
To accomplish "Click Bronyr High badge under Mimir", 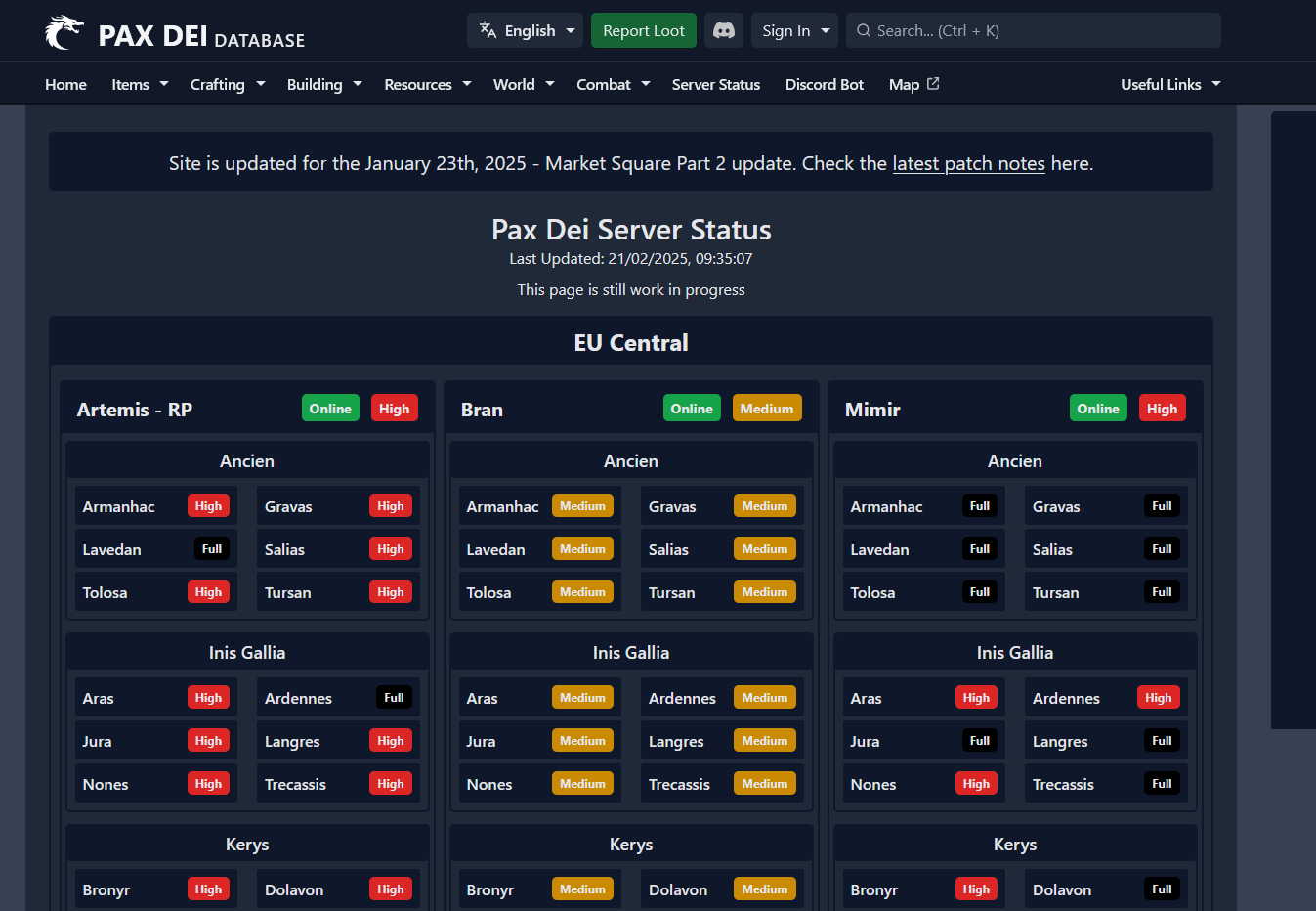I will [x=976, y=889].
